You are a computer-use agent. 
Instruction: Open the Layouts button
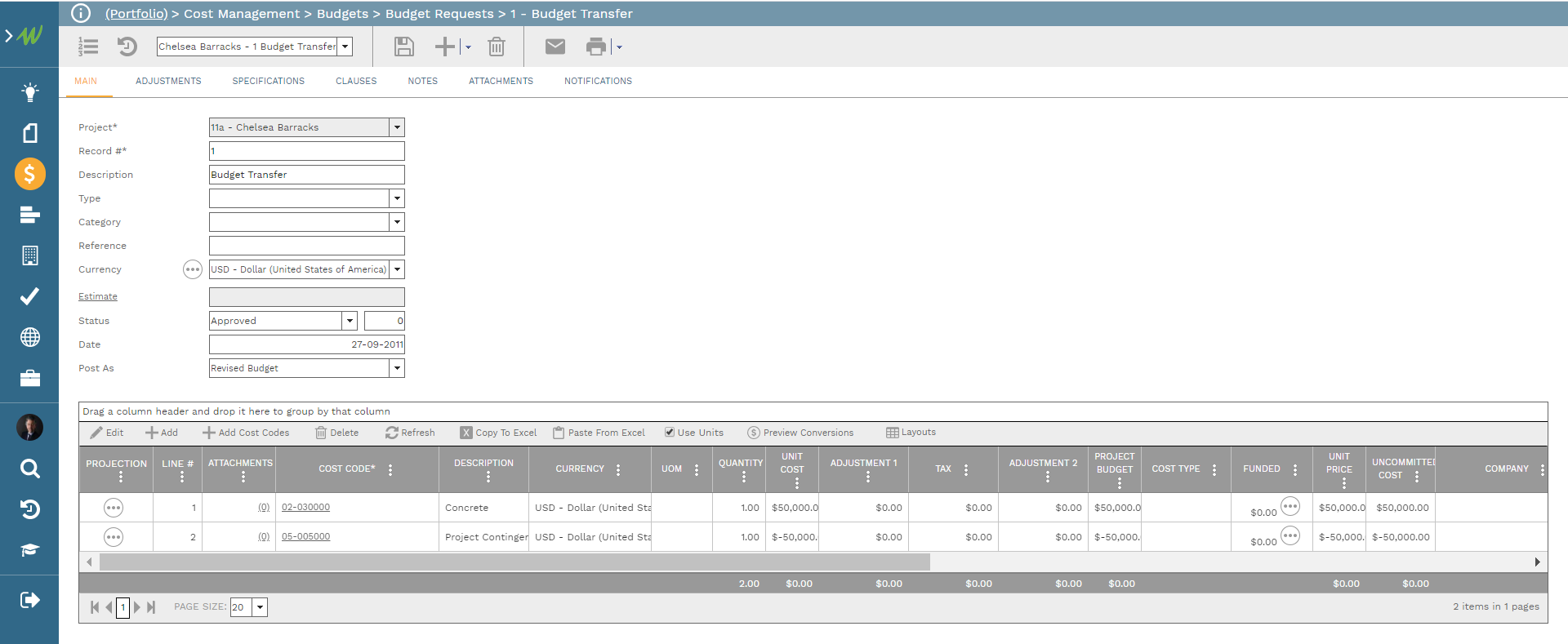click(911, 433)
